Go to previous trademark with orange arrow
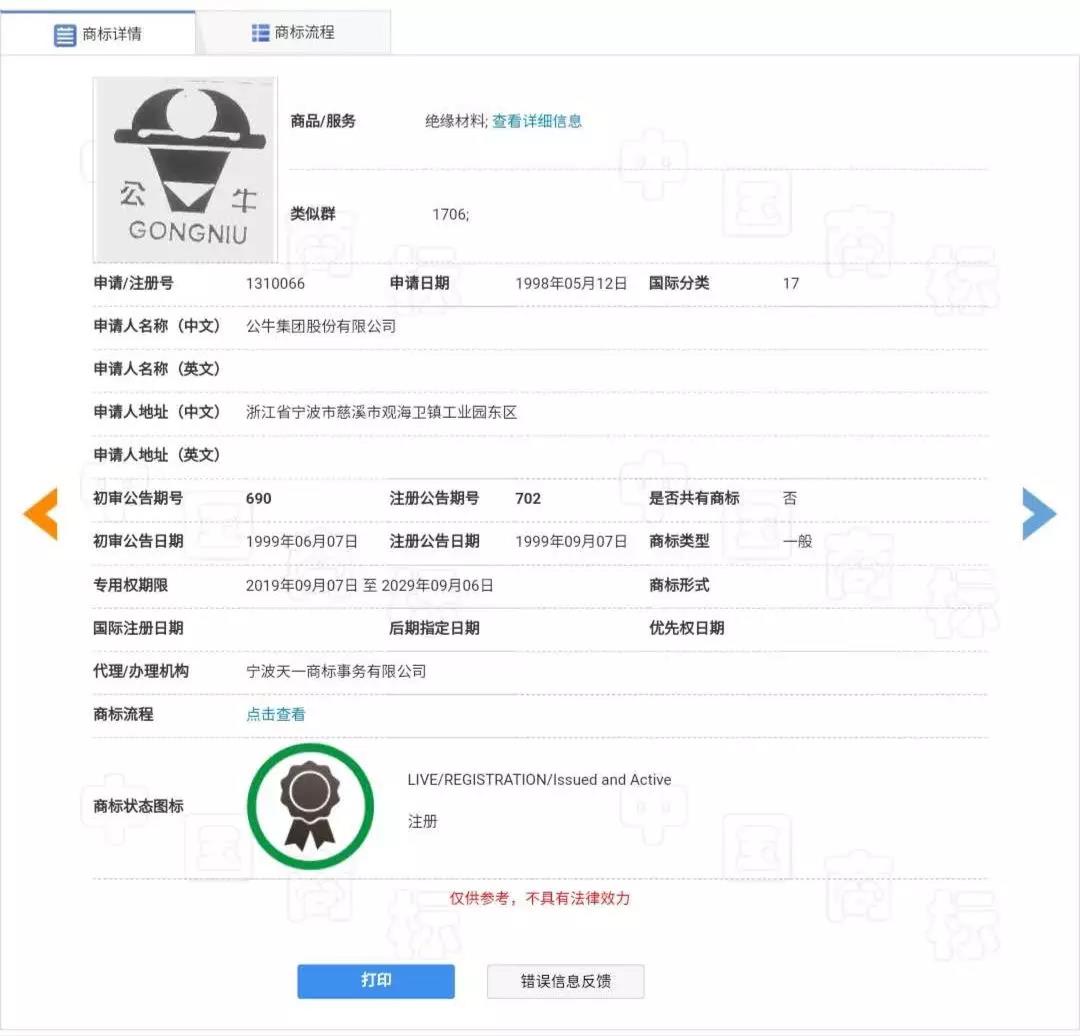1080x1036 pixels. pos(41,513)
